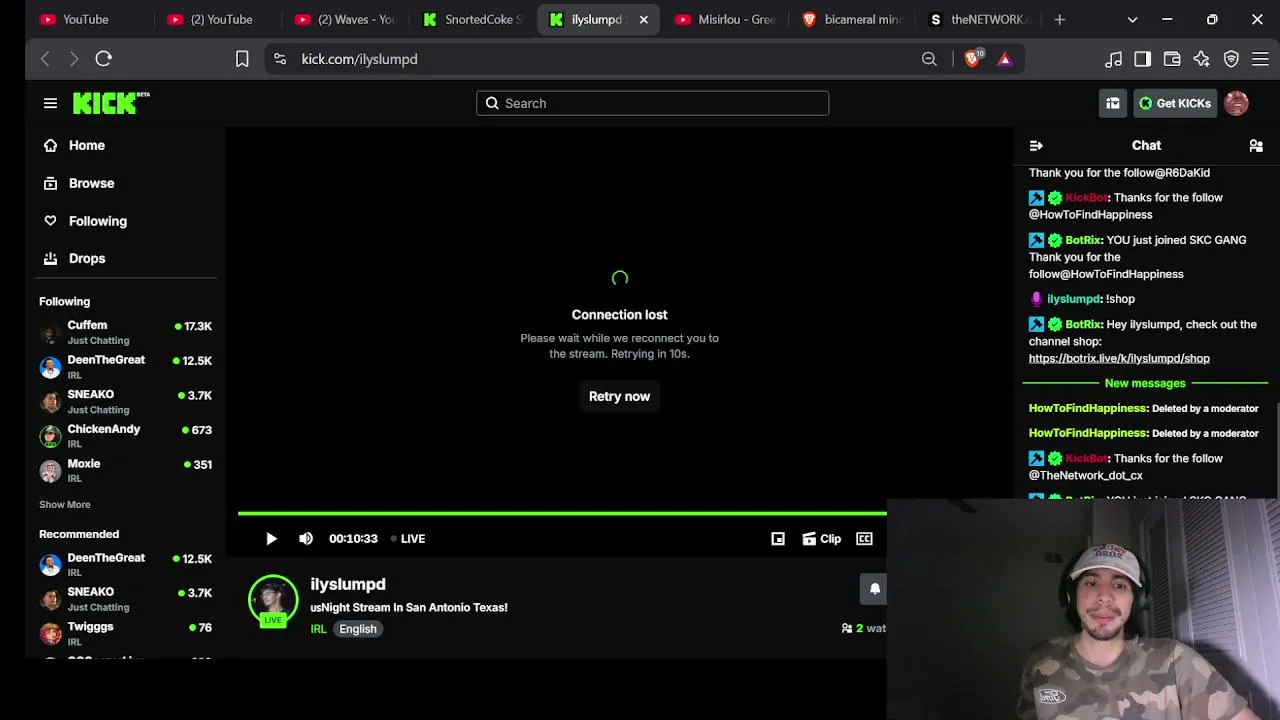Click the chat scrollbar
This screenshot has height=720, width=1280.
1276,450
